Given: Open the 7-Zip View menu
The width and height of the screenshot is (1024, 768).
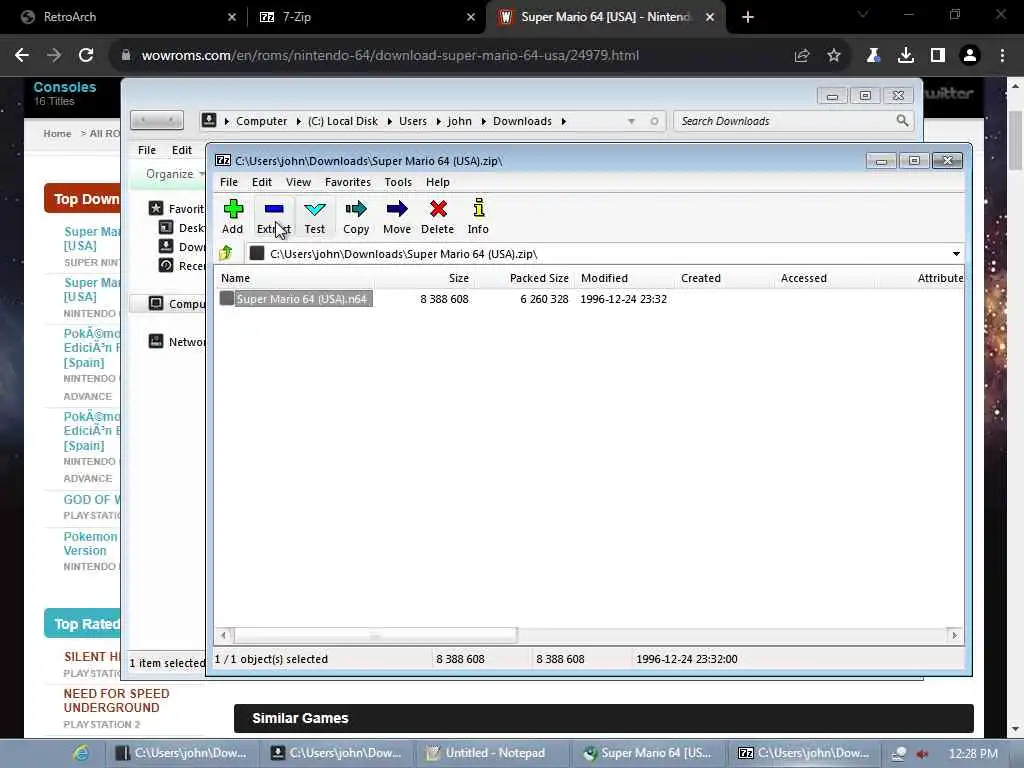Looking at the screenshot, I should pyautogui.click(x=298, y=182).
